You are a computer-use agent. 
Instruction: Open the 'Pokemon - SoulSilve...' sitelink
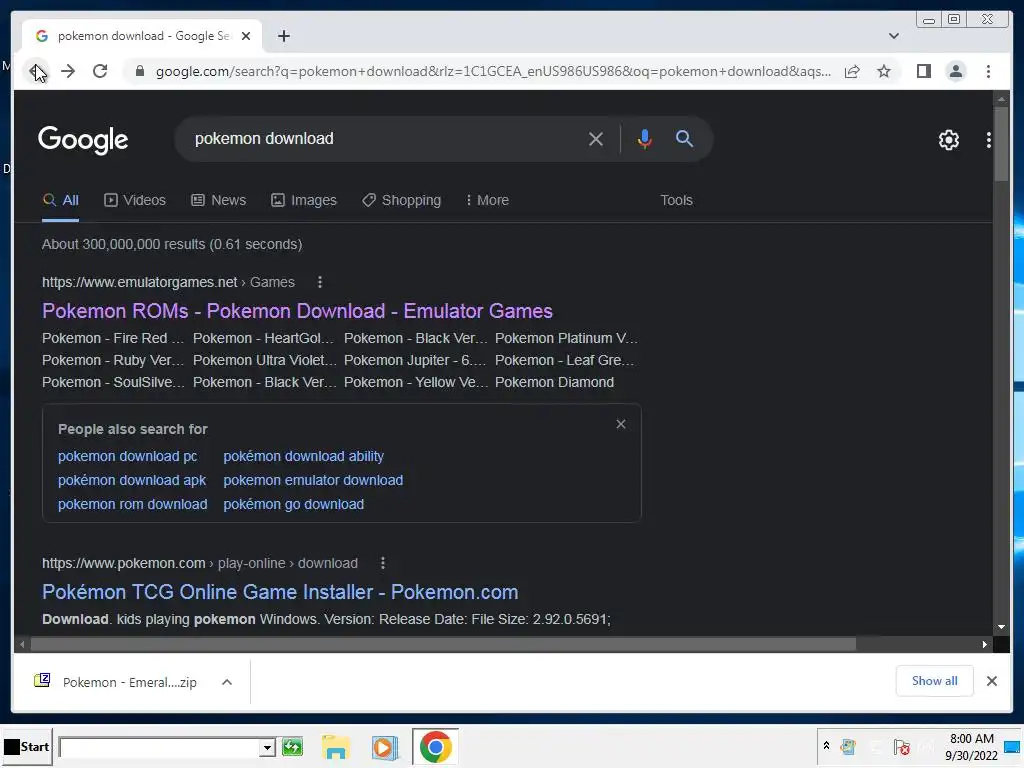coord(113,382)
